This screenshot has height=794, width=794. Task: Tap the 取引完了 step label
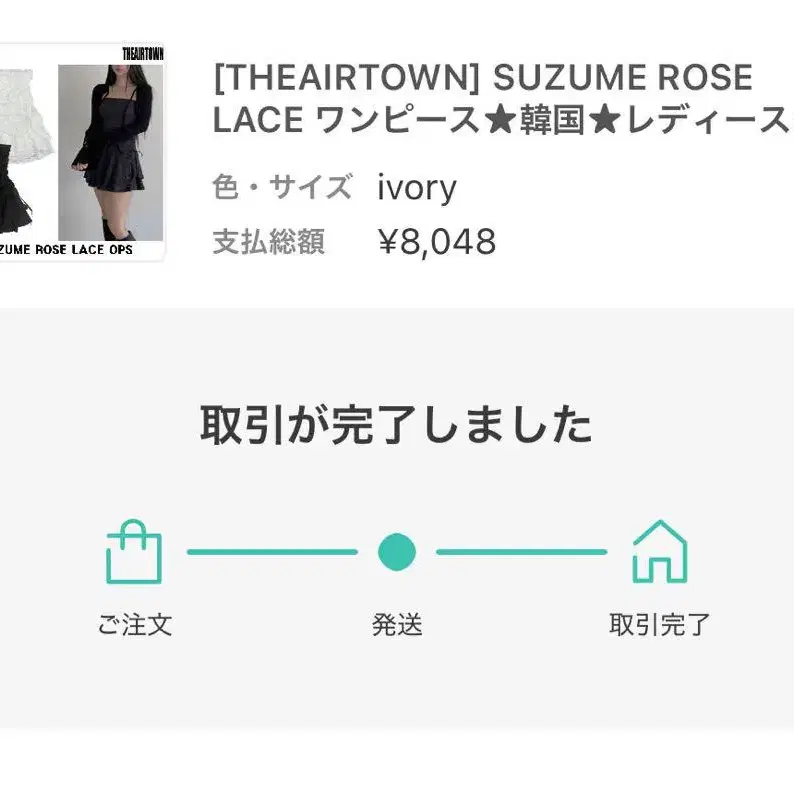tap(659, 625)
